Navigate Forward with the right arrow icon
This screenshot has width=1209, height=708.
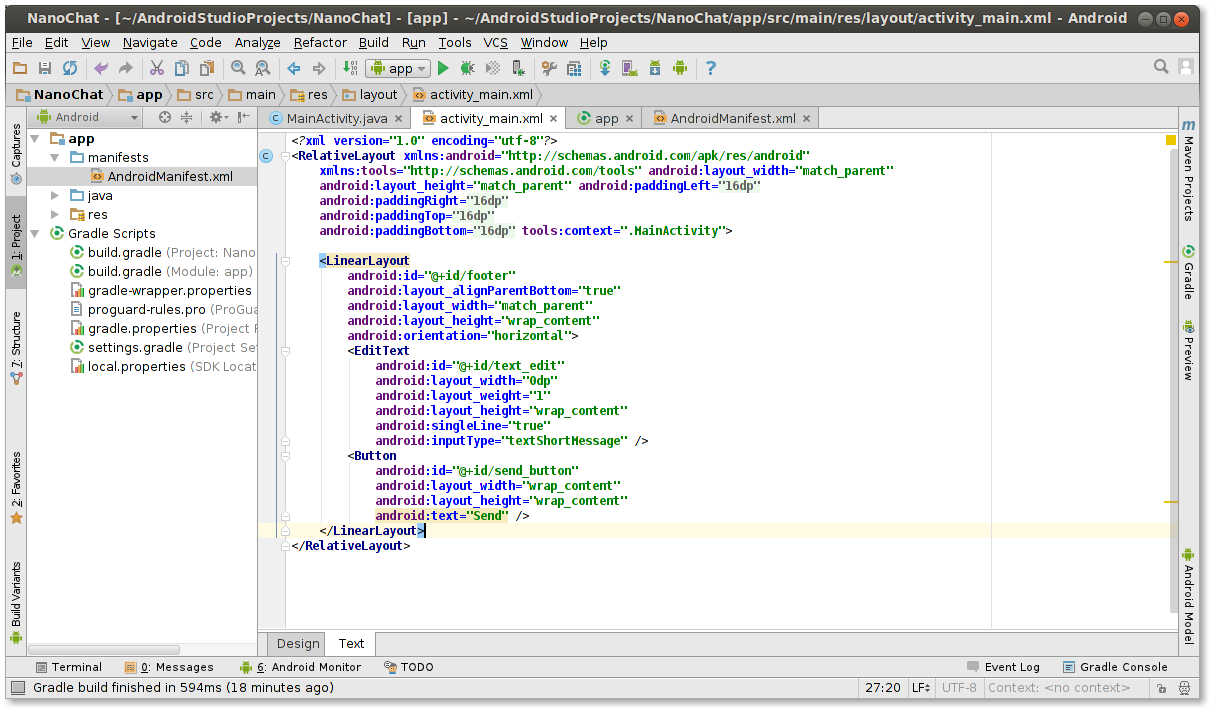pyautogui.click(x=319, y=68)
